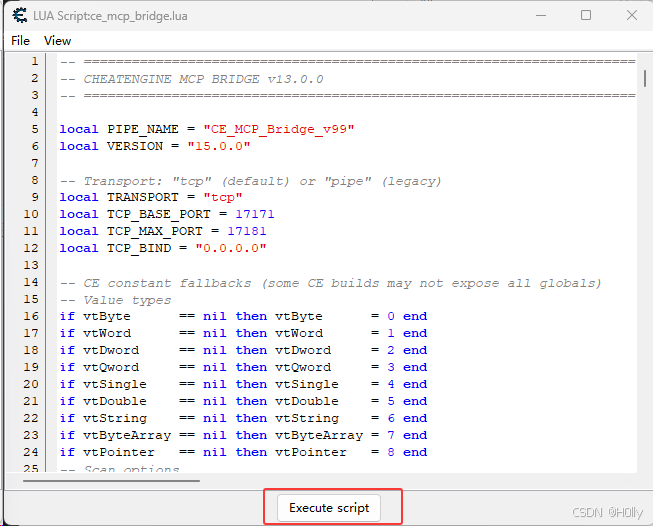Click the version string "15.0.0"

[x=219, y=146]
